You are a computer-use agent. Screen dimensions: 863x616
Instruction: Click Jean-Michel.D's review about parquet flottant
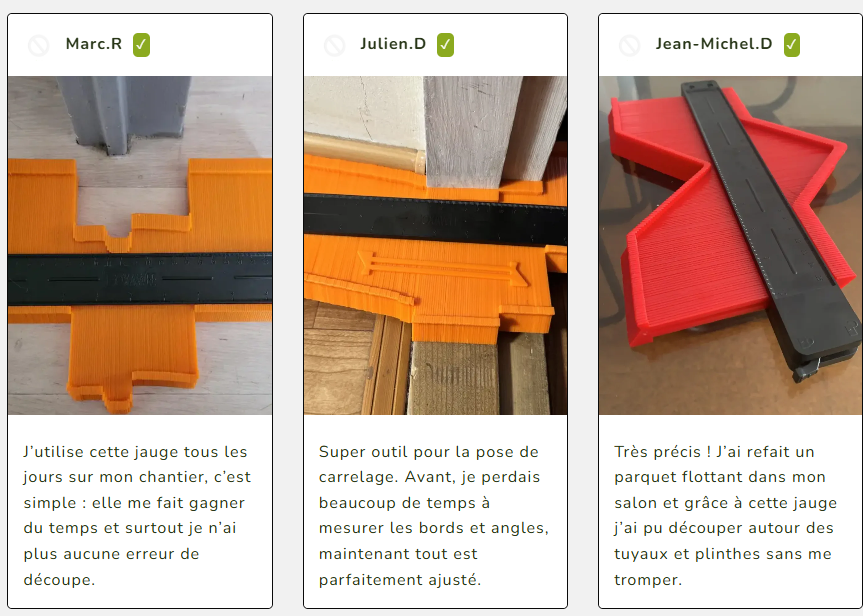pyautogui.click(x=725, y=515)
